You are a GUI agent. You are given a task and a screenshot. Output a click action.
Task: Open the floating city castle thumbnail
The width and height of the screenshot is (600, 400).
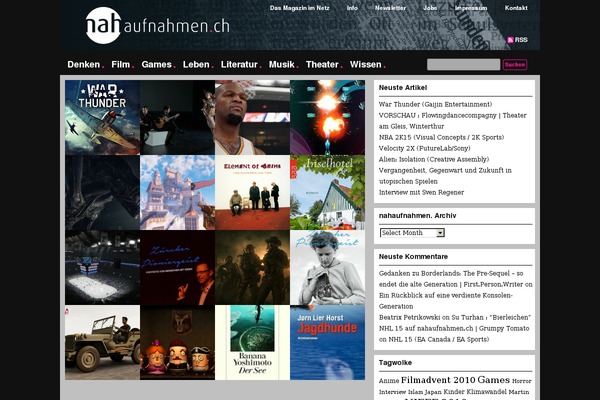coord(178,193)
